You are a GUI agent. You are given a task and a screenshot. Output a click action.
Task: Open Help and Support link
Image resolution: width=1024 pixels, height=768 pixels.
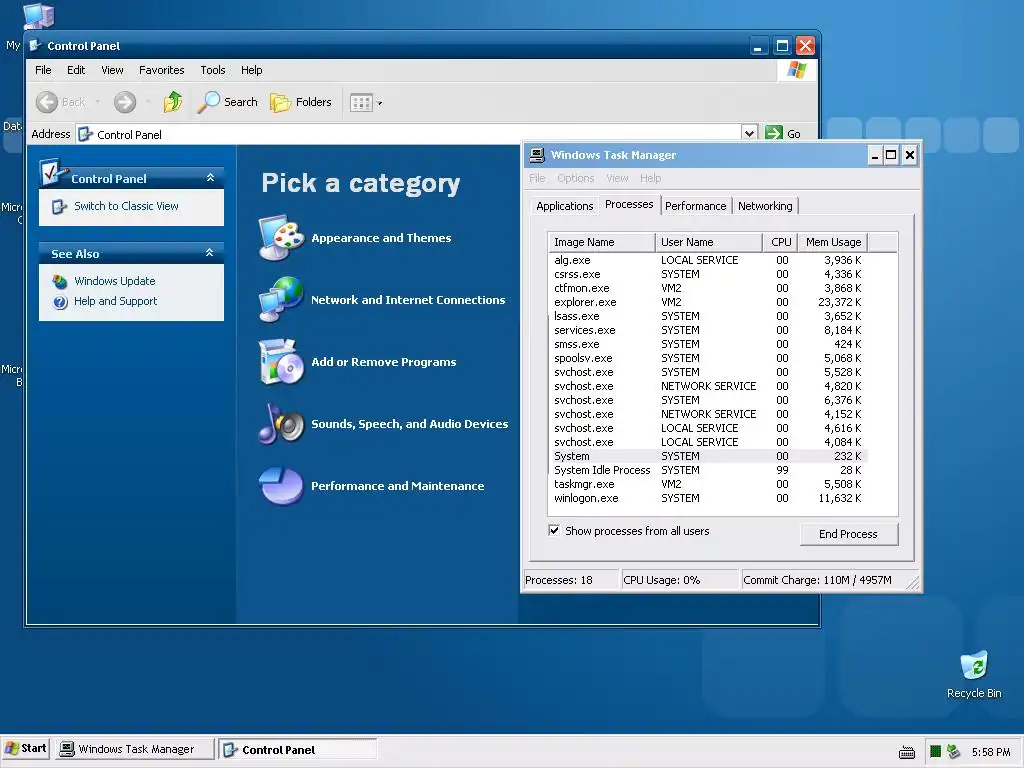coord(116,301)
